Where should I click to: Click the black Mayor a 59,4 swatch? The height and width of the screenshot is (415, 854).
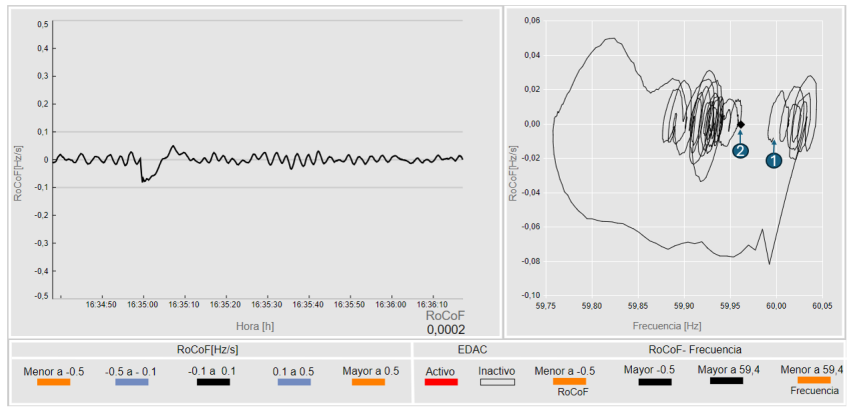726,380
